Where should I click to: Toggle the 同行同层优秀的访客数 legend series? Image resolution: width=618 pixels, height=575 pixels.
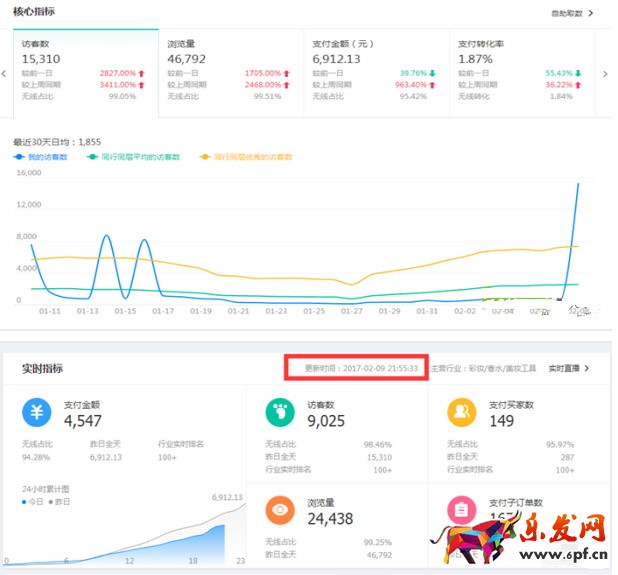pyautogui.click(x=245, y=157)
